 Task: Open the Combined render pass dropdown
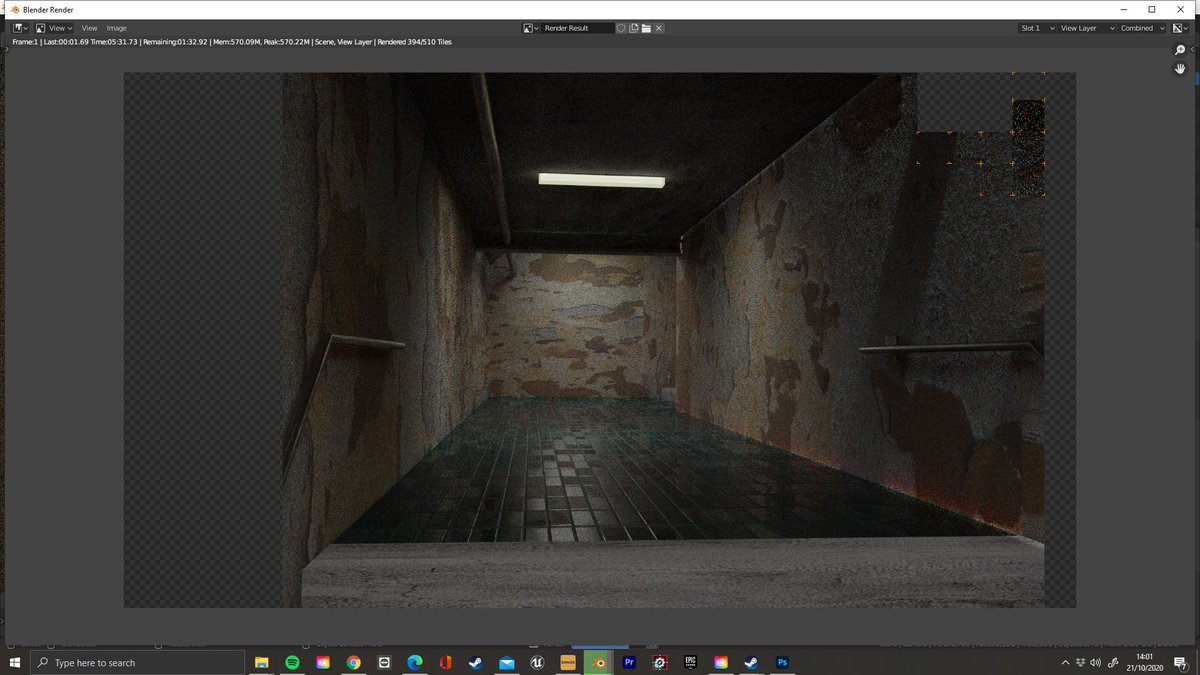[1143, 28]
